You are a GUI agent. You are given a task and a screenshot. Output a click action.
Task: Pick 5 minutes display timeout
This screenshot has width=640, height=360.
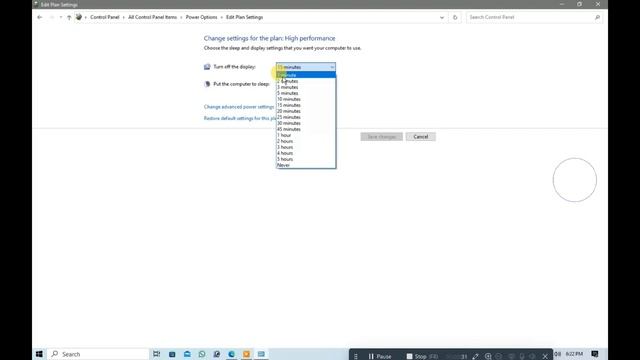coord(306,93)
